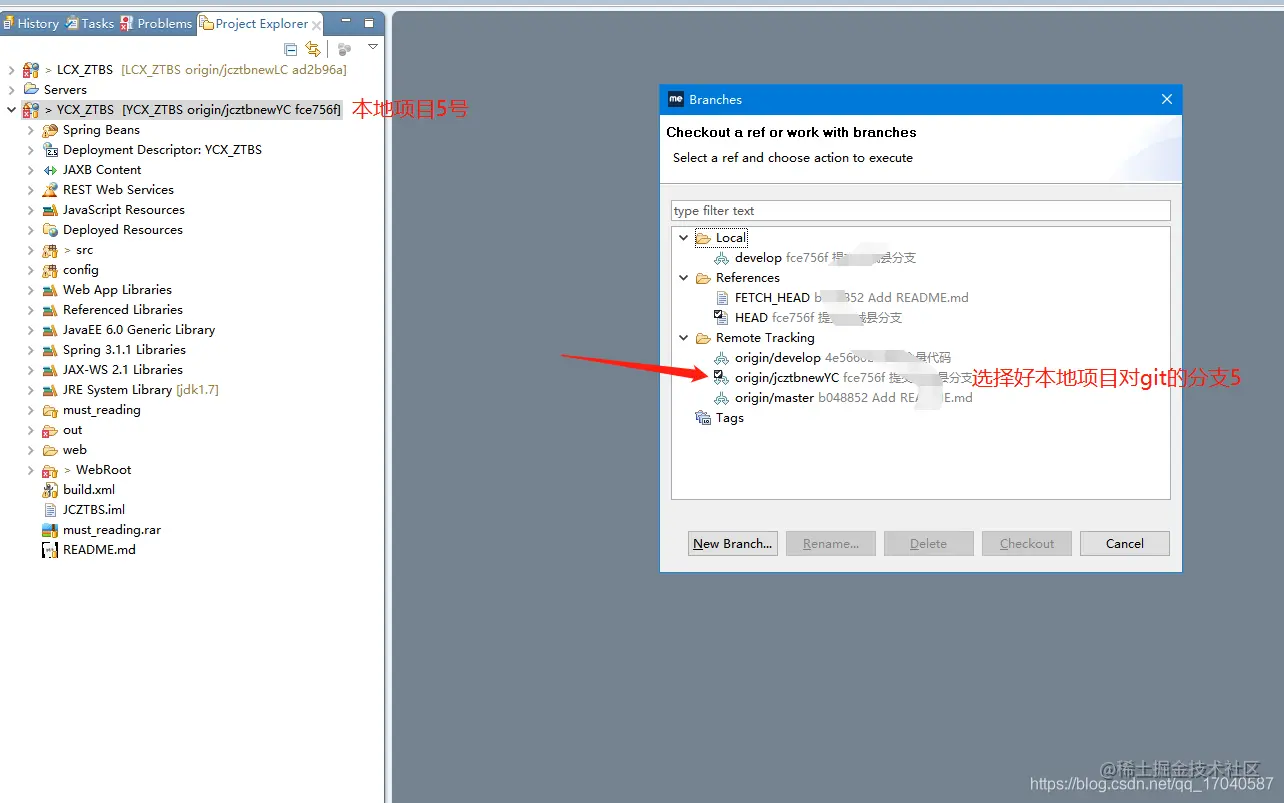The height and width of the screenshot is (803, 1284).
Task: Click the REST Web Services icon
Action: (50, 190)
